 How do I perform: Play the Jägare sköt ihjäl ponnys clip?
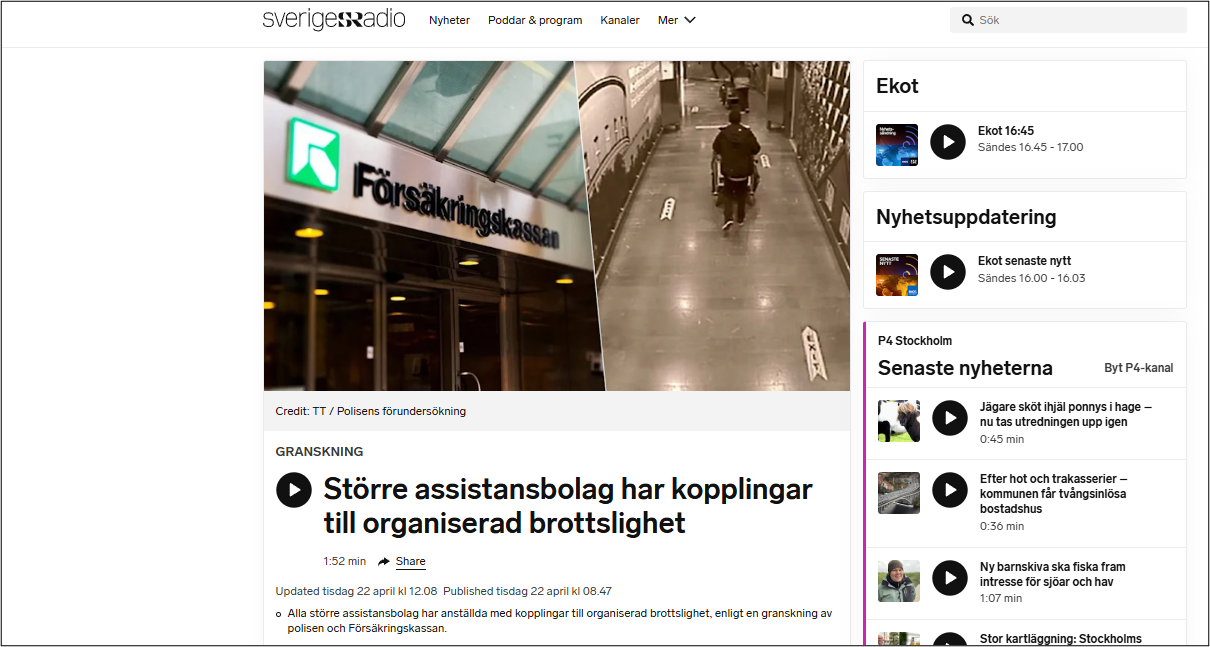950,418
